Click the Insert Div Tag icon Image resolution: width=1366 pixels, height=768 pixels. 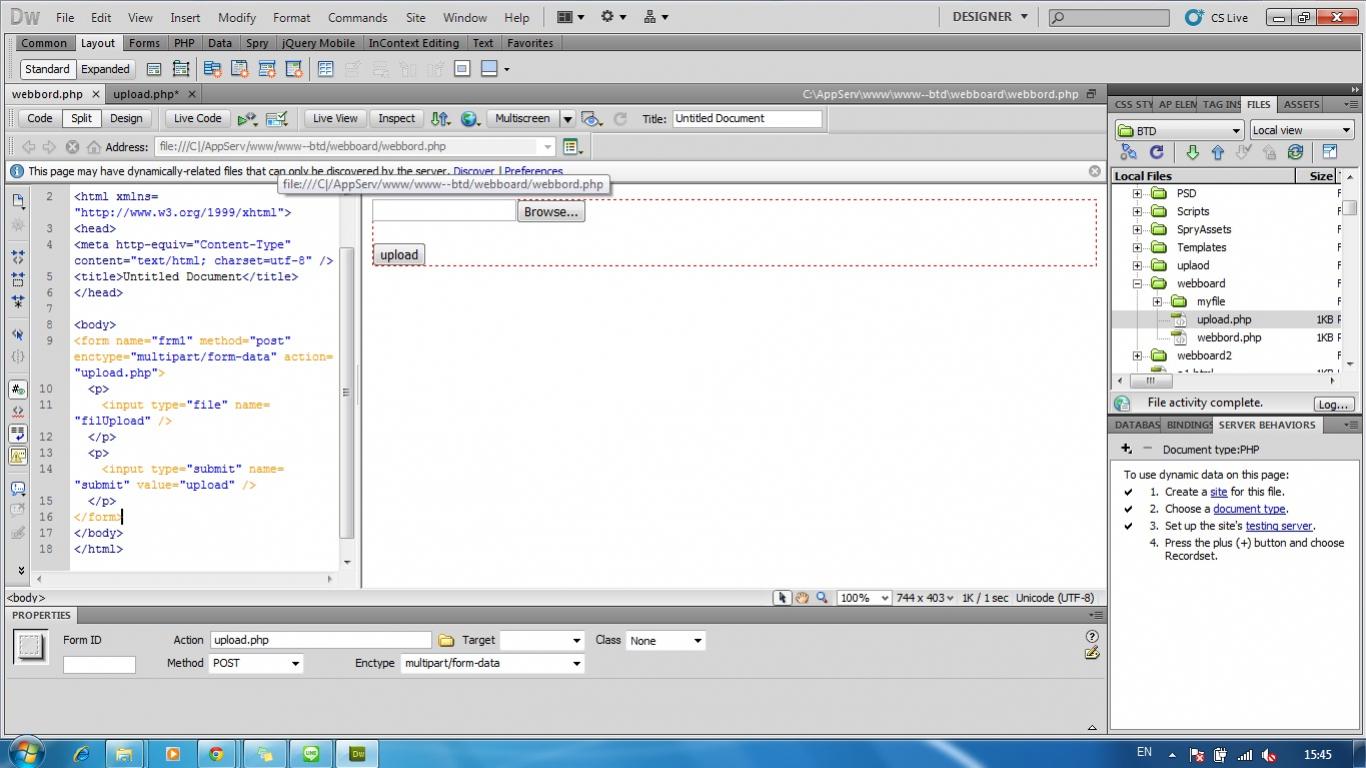154,69
